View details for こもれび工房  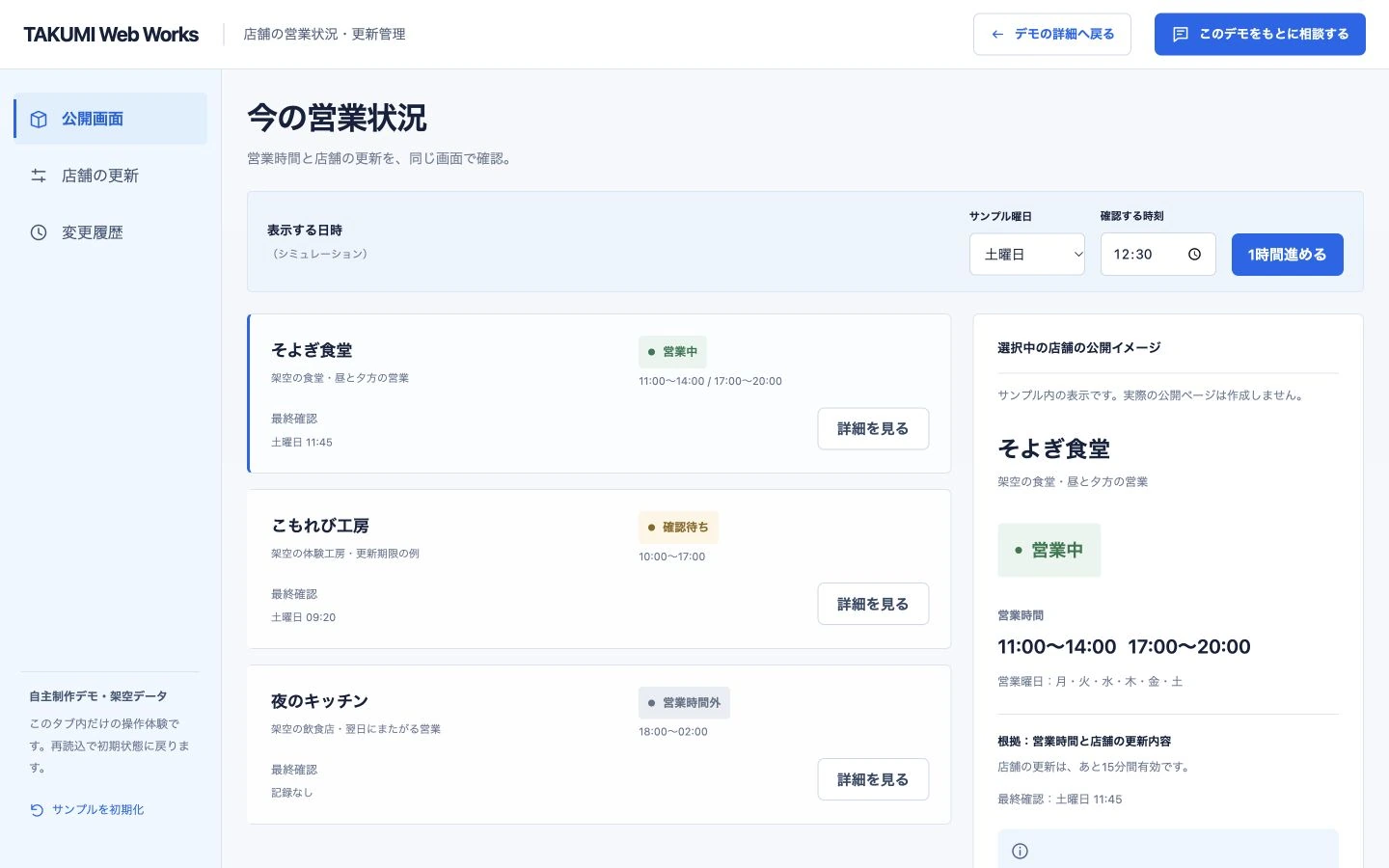click(x=873, y=604)
